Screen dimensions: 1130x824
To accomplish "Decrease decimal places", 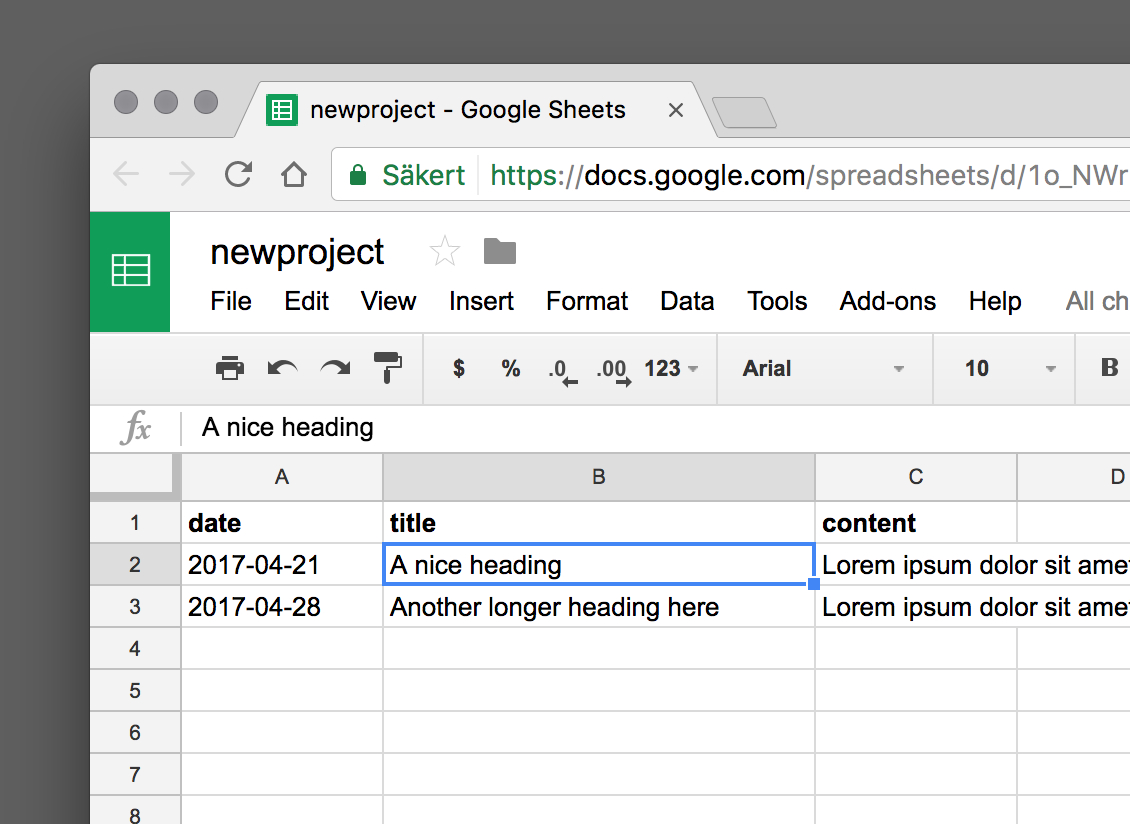I will tap(563, 370).
